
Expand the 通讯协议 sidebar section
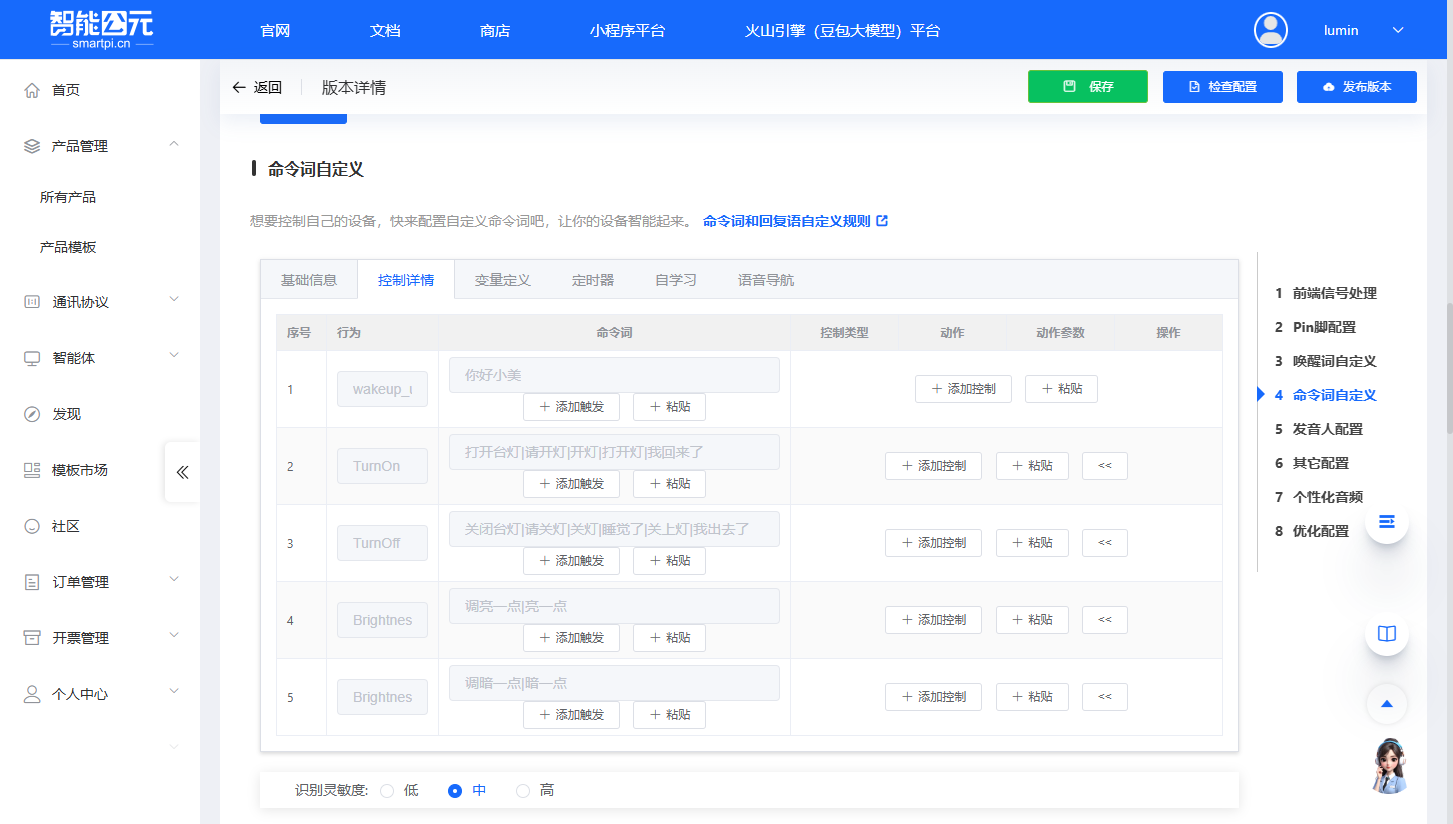80,300
